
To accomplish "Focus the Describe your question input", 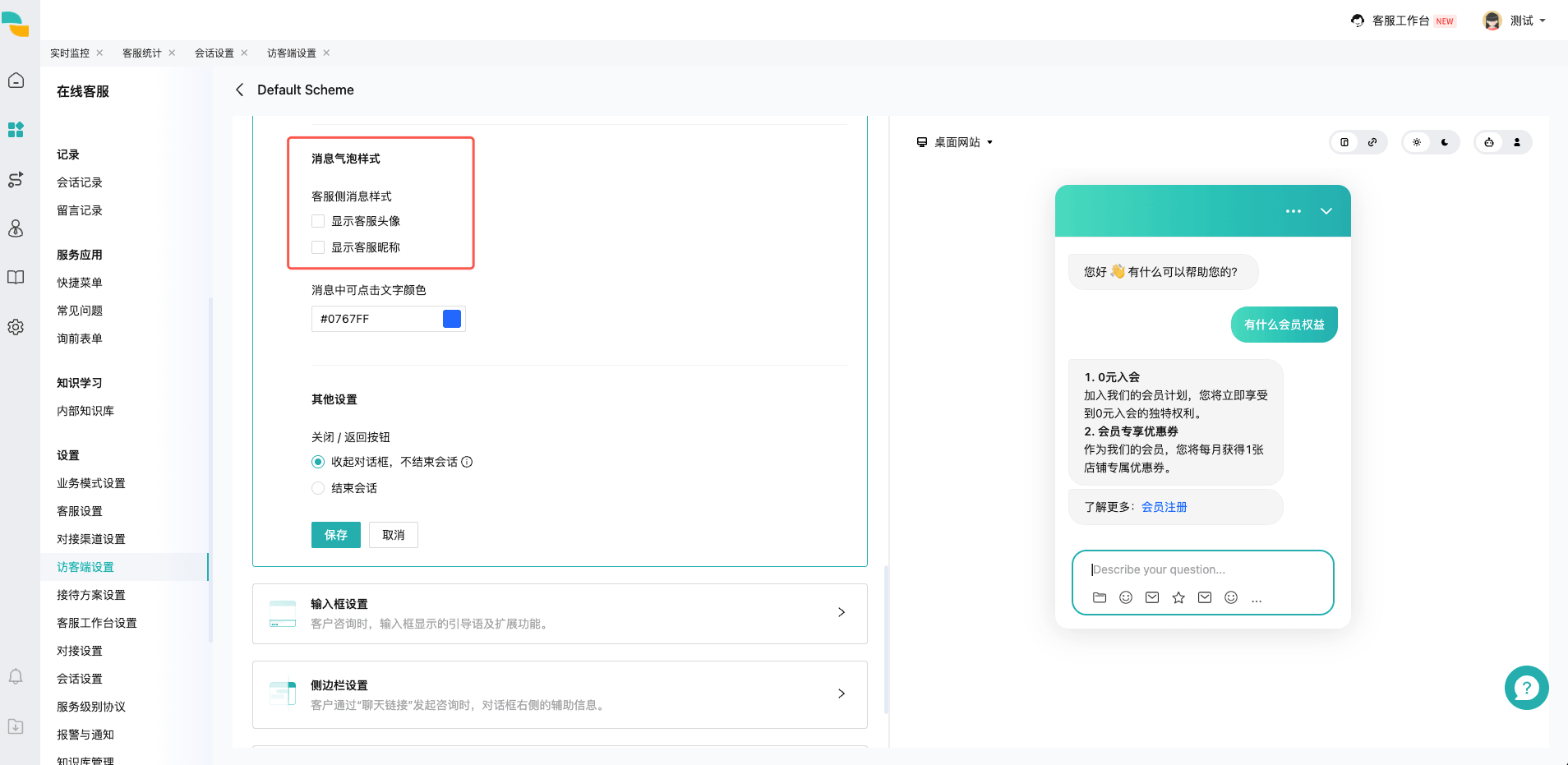I will click(x=1203, y=569).
